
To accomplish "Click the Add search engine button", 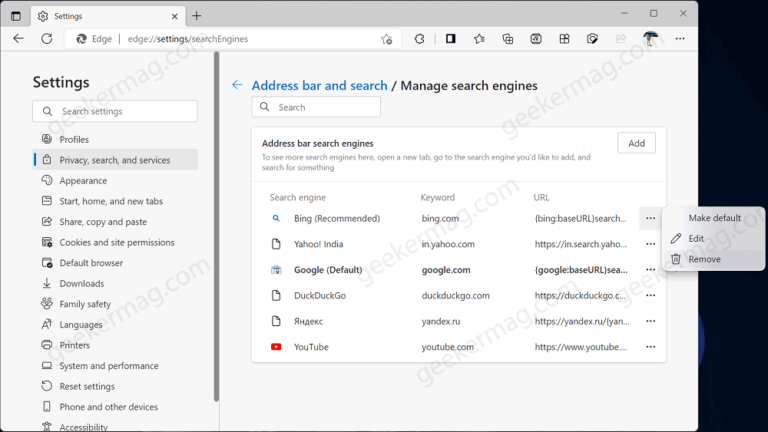I will (x=636, y=144).
